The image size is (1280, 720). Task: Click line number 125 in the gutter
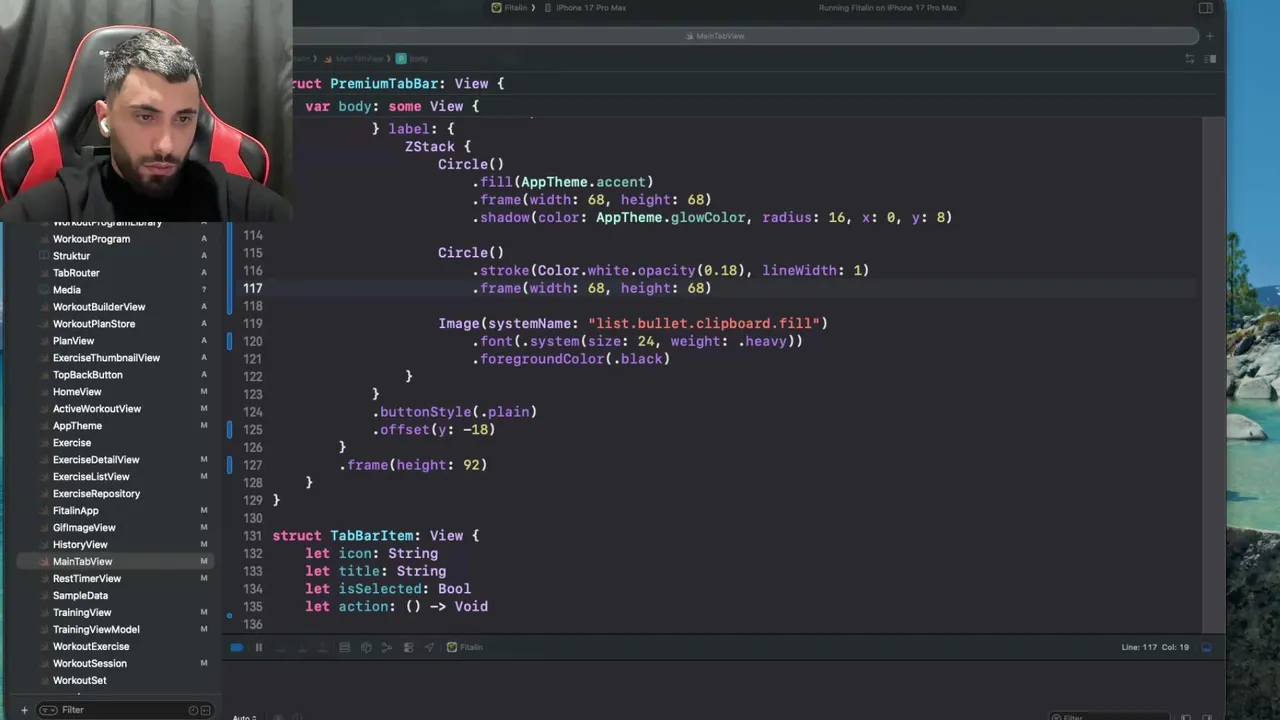[253, 429]
